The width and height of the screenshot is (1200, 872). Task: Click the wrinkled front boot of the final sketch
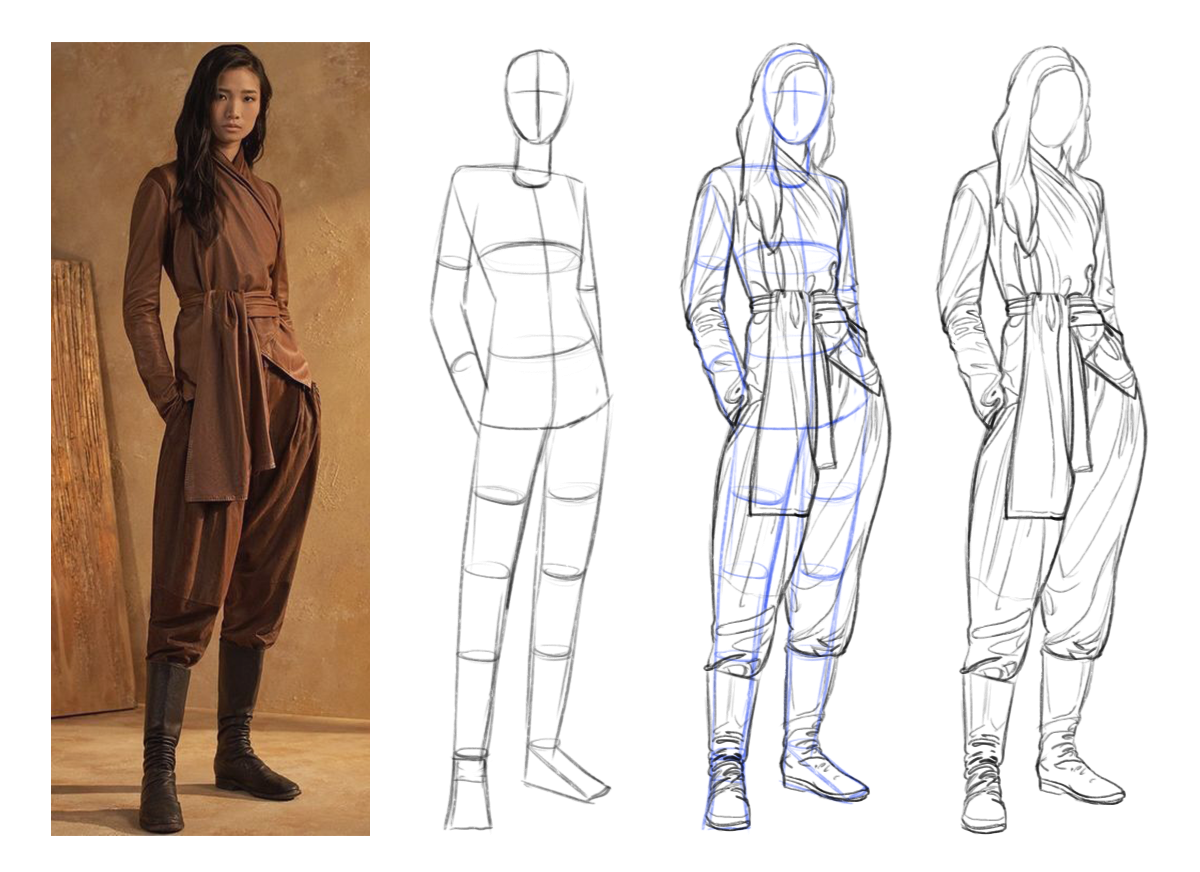pyautogui.click(x=985, y=770)
